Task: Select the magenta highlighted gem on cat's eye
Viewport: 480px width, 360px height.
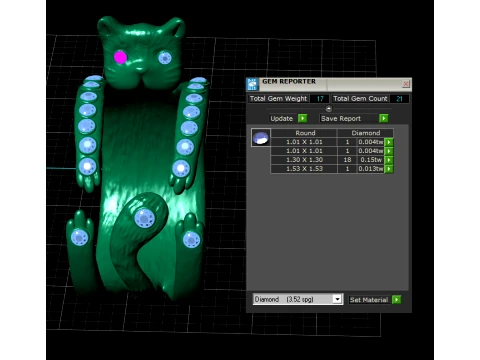Action: click(x=120, y=57)
